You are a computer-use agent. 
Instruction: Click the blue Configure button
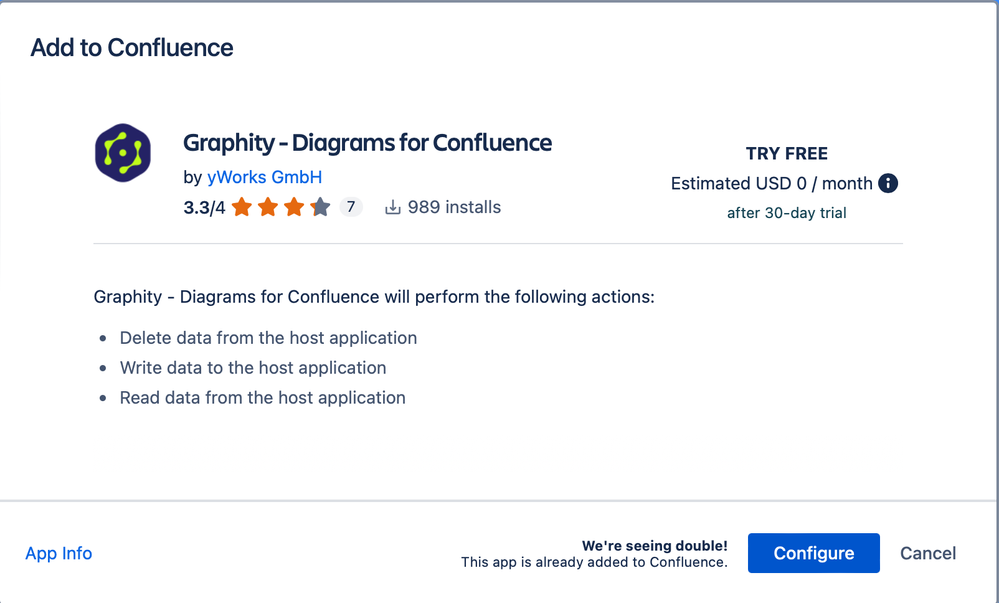(814, 553)
